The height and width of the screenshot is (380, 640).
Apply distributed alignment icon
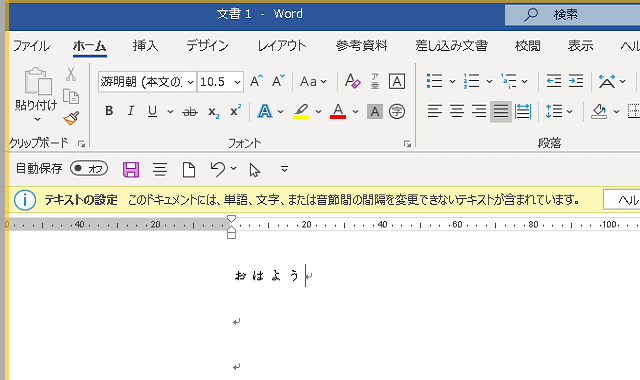(523, 111)
